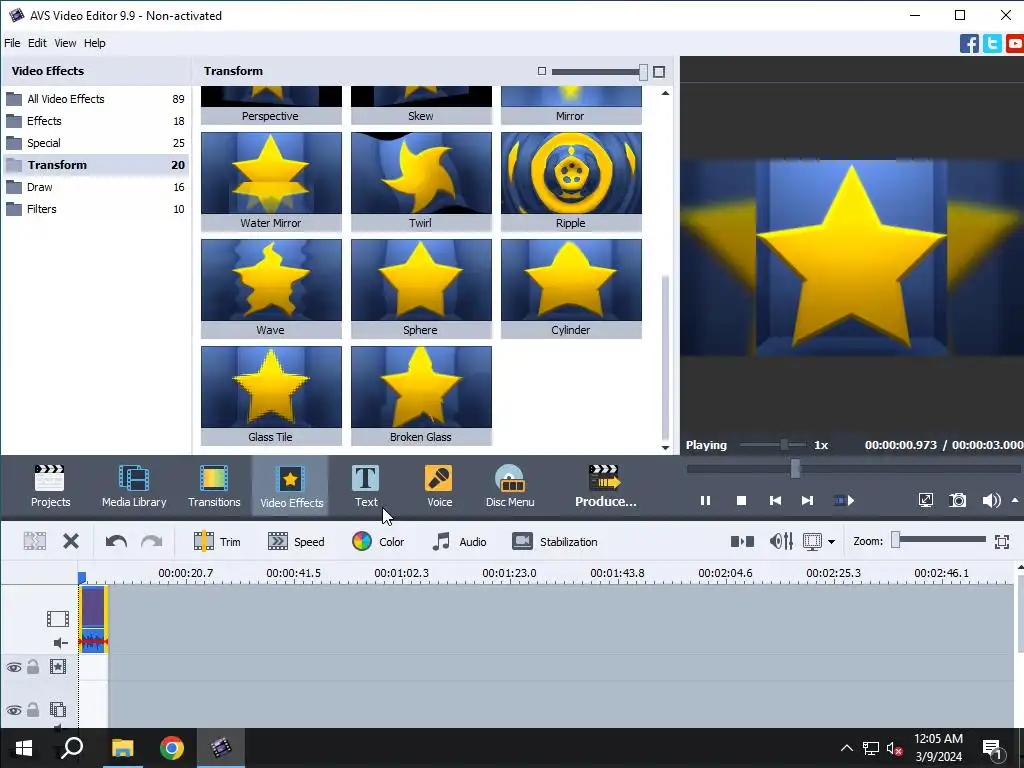The height and width of the screenshot is (768, 1024).
Task: Click the split icon on timeline toolbar
Action: pyautogui.click(x=742, y=541)
